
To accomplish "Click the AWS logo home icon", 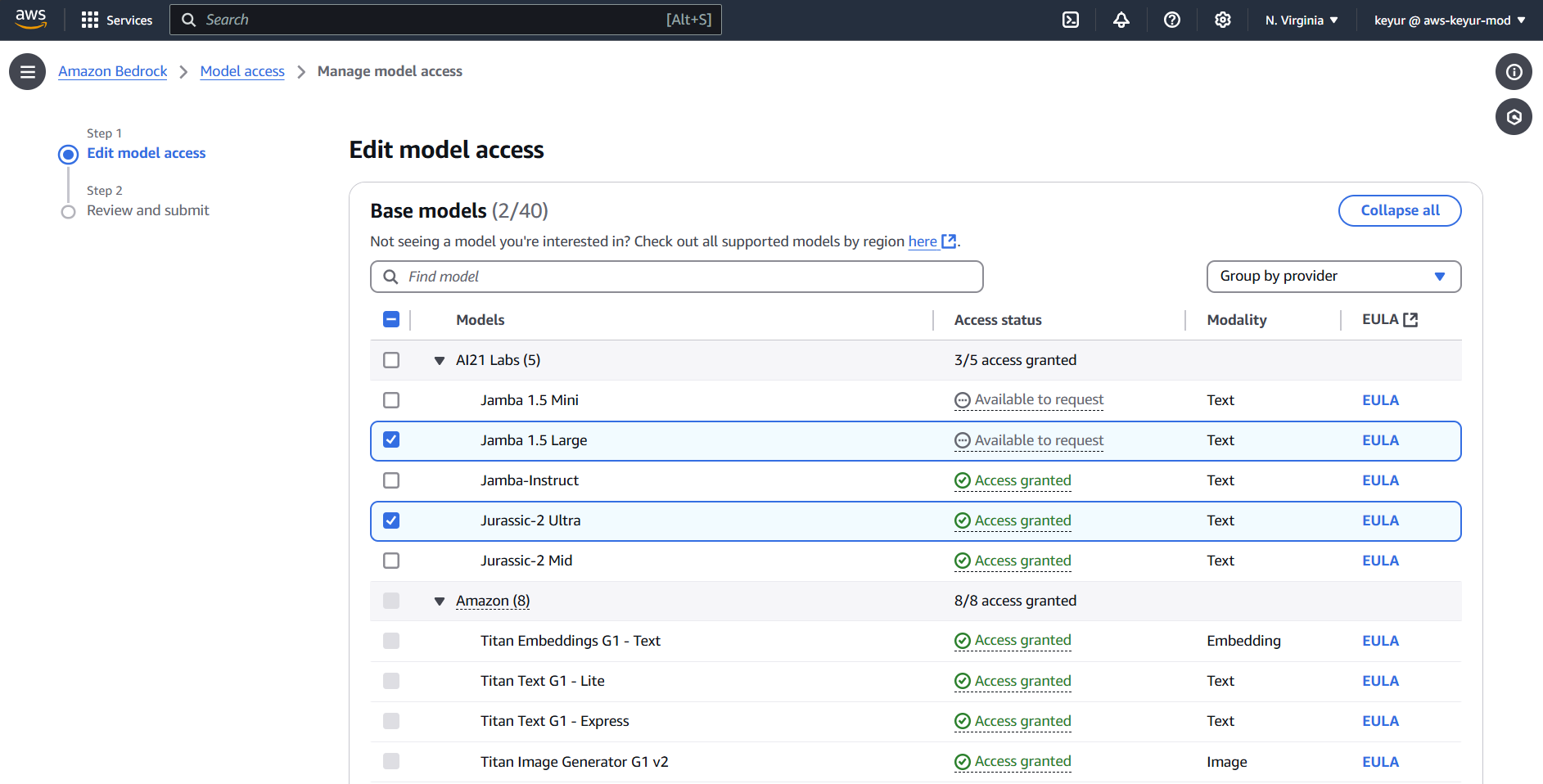I will pos(30,20).
